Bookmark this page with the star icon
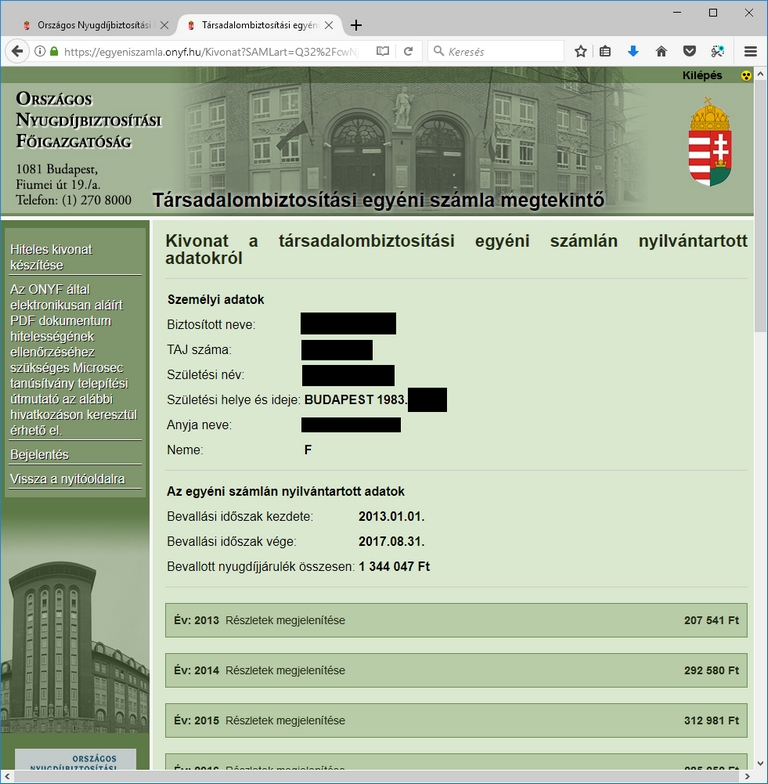768x784 pixels. click(x=581, y=51)
